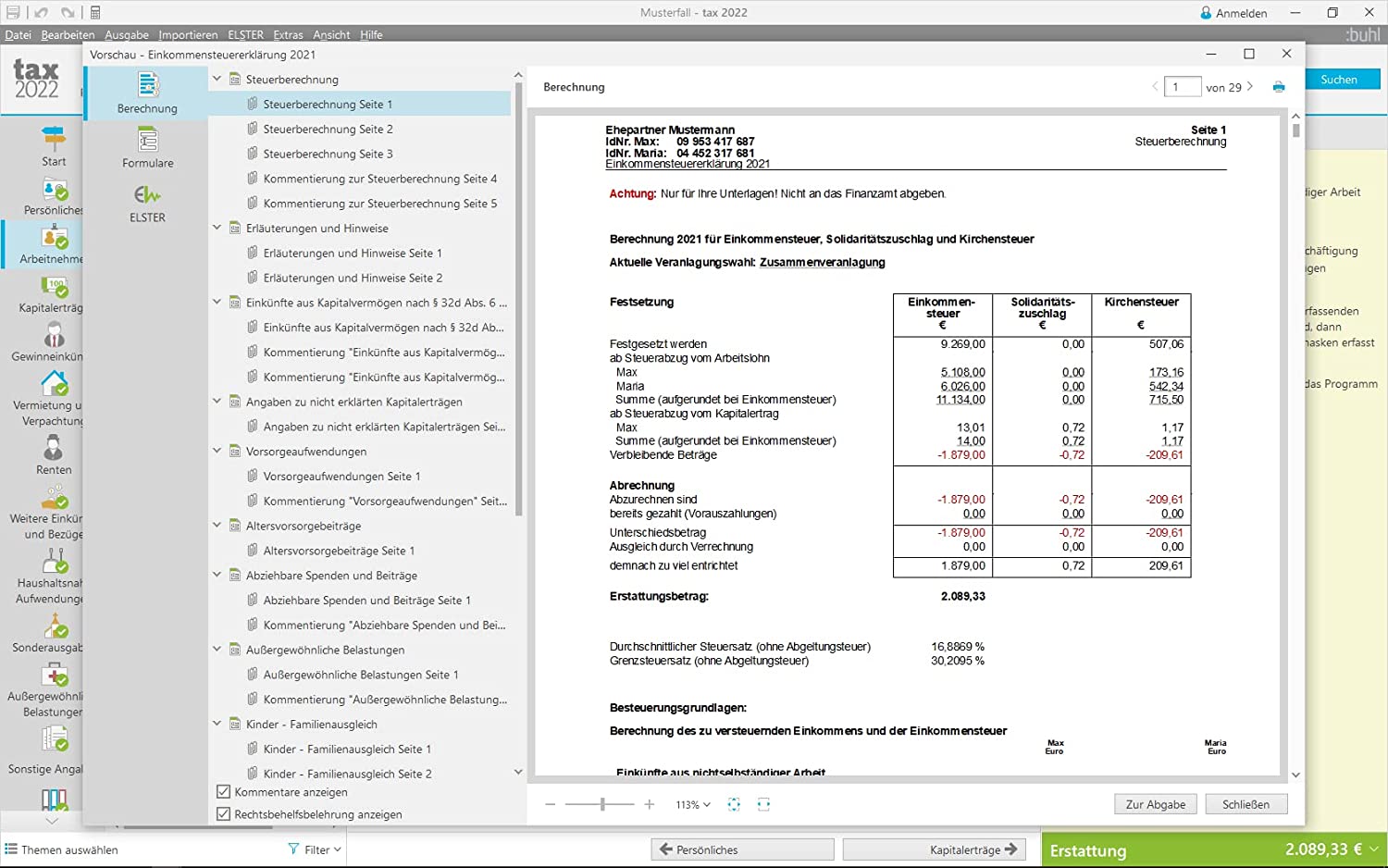Click the fit-width zoom icon

[x=763, y=804]
